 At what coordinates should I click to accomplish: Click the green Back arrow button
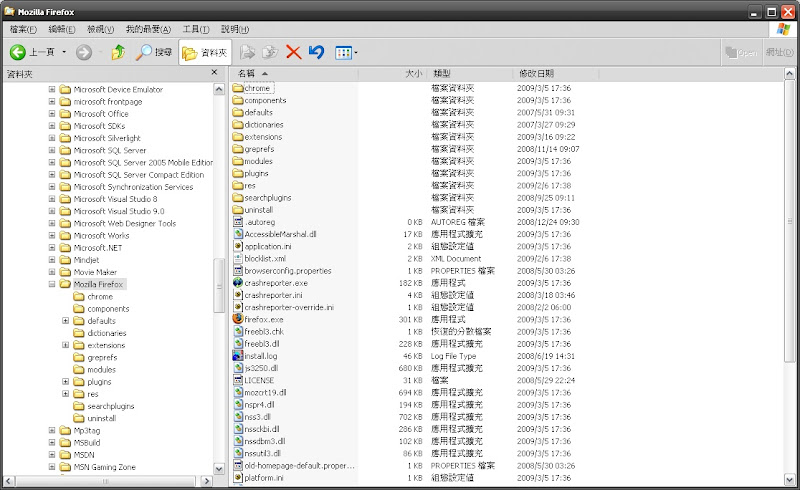[17, 52]
